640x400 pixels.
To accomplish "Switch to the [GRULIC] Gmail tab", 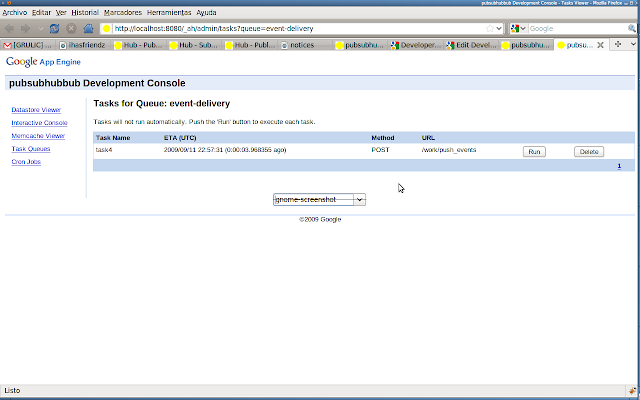I will click(x=28, y=45).
